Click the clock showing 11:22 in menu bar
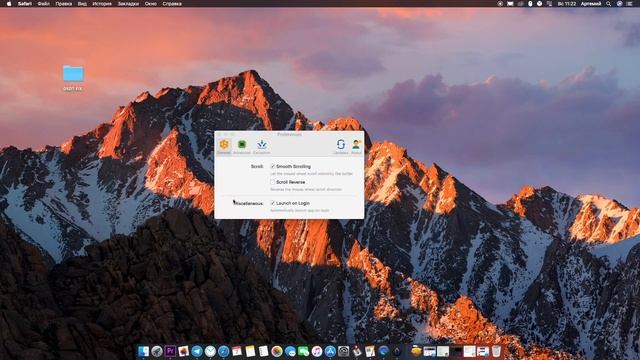Image resolution: width=640 pixels, height=360 pixels. pos(567,4)
